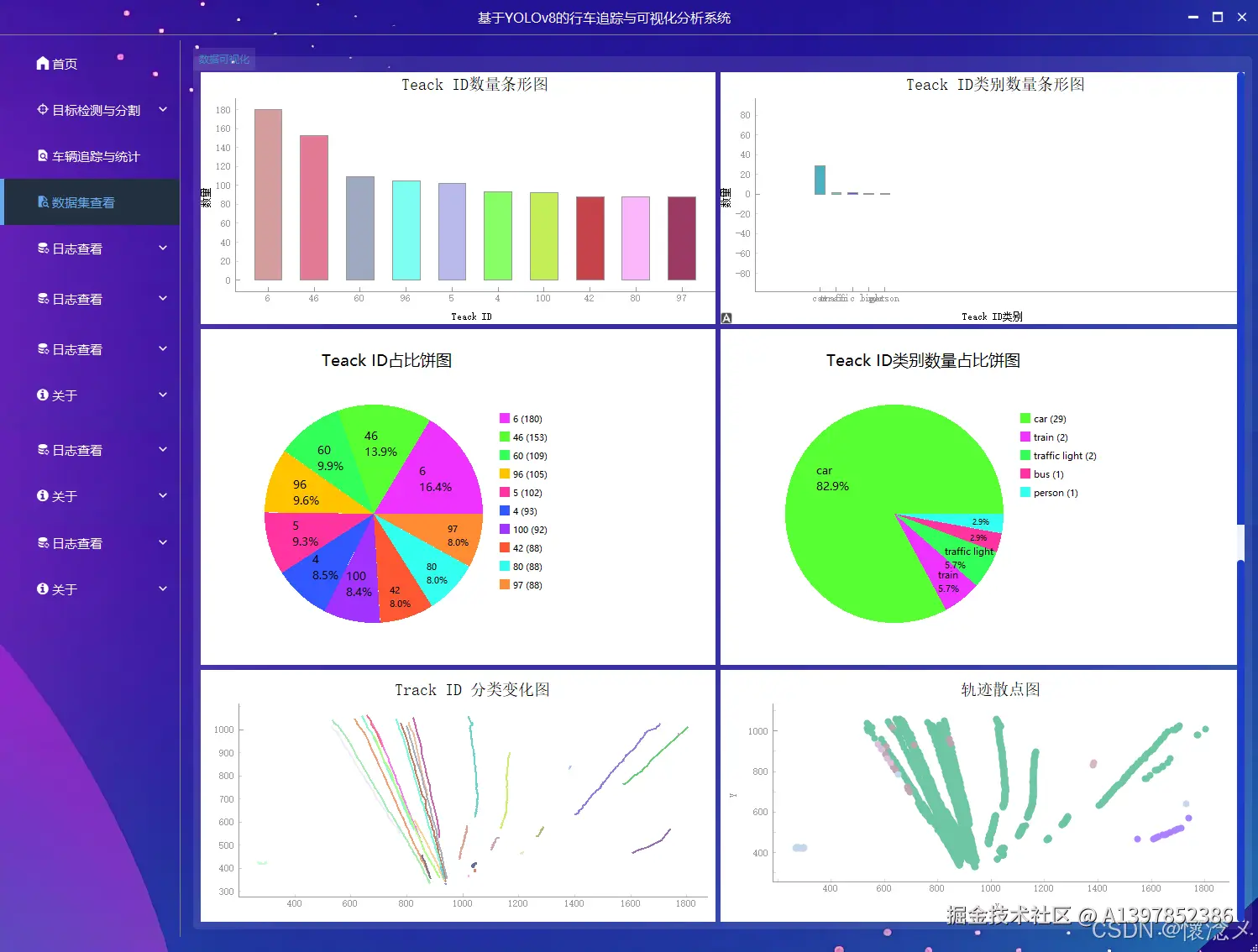This screenshot has width=1258, height=952.
Task: Click the bus (1) legend swatch
Action: [x=1025, y=473]
